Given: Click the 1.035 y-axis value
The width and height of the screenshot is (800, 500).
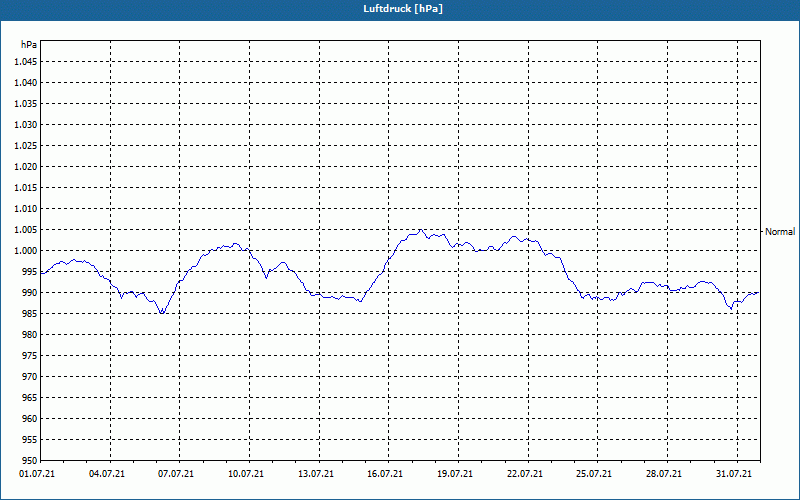Looking at the screenshot, I should pyautogui.click(x=26, y=104).
